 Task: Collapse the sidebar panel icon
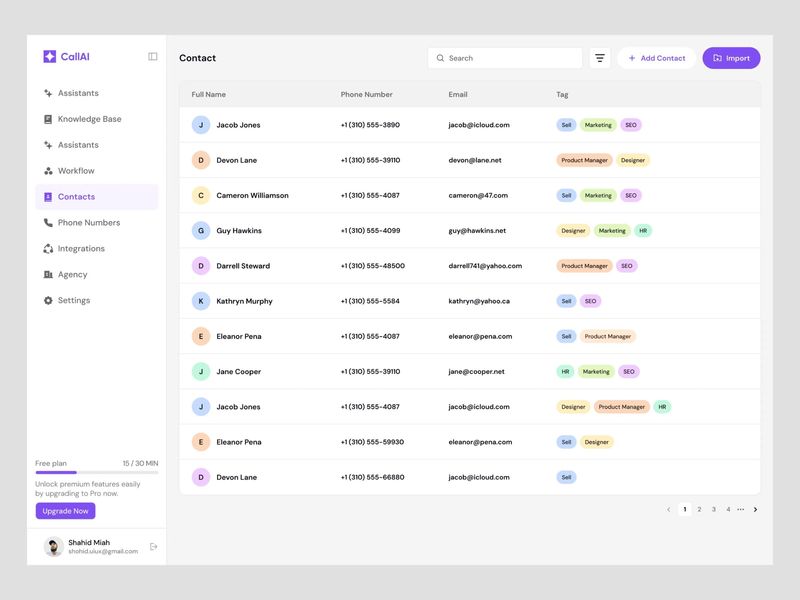coord(153,57)
